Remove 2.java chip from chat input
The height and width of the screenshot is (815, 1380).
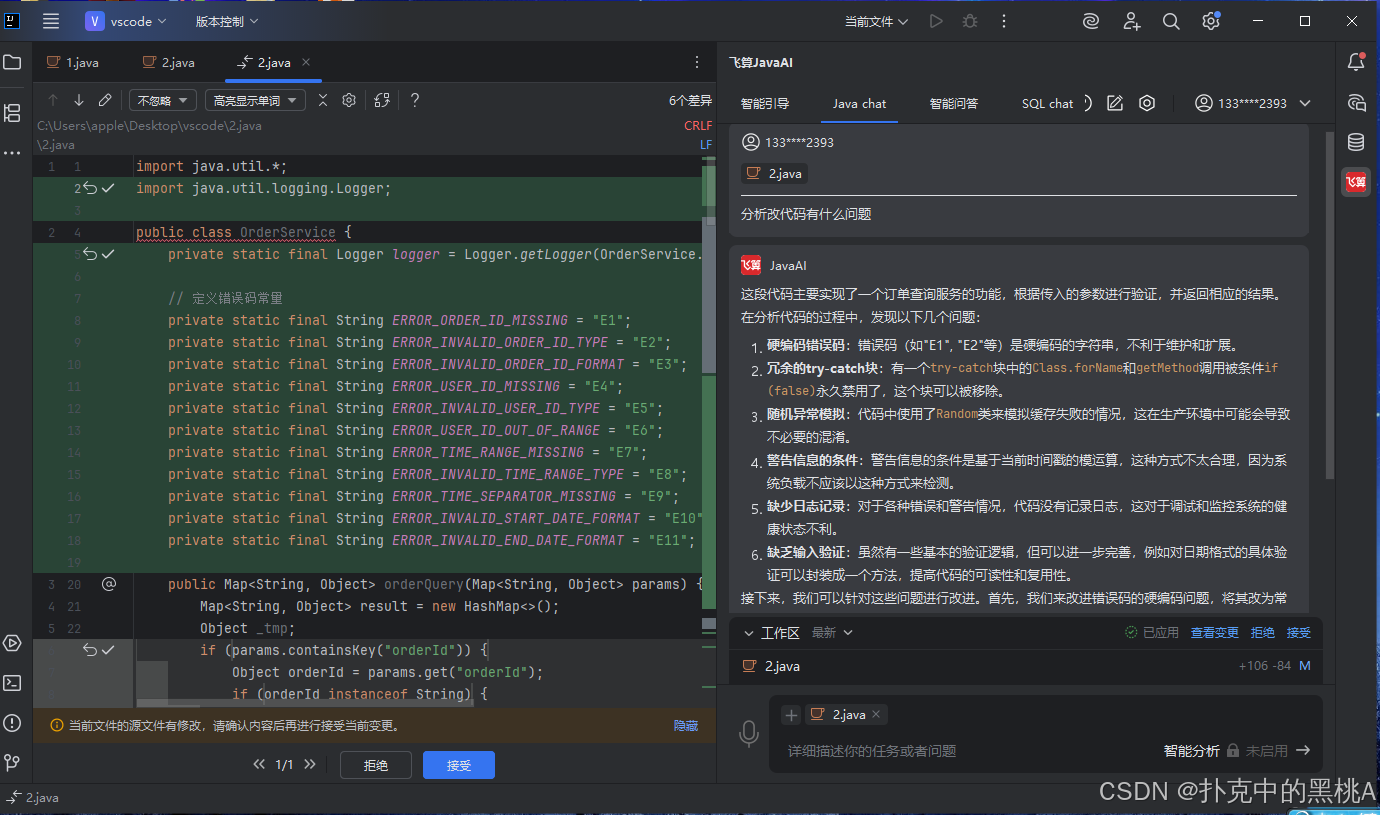(x=876, y=714)
